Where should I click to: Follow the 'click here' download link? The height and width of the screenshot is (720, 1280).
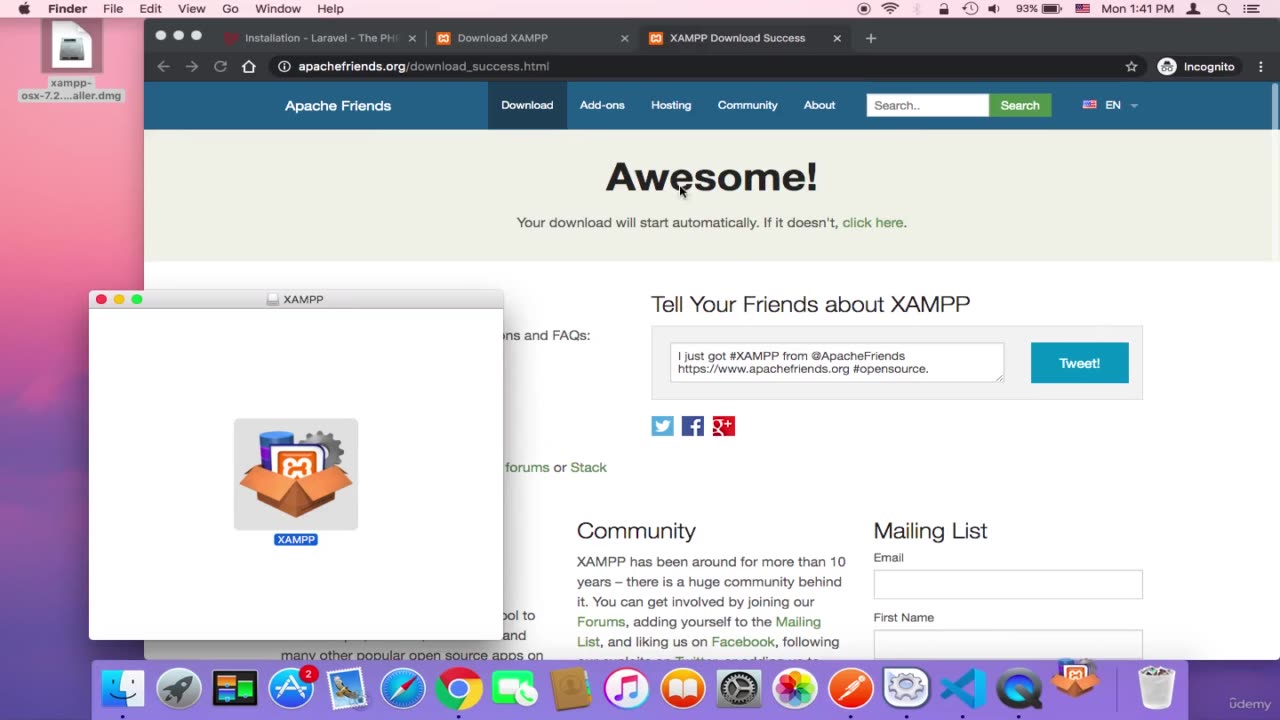point(873,222)
